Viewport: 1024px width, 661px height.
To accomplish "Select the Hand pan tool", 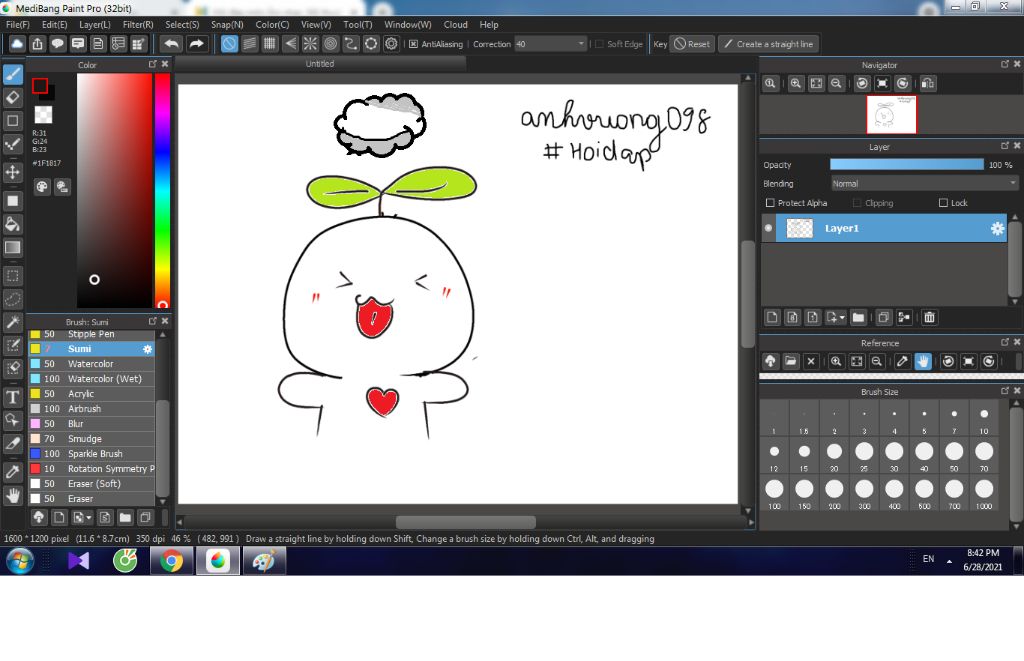I will (12, 496).
